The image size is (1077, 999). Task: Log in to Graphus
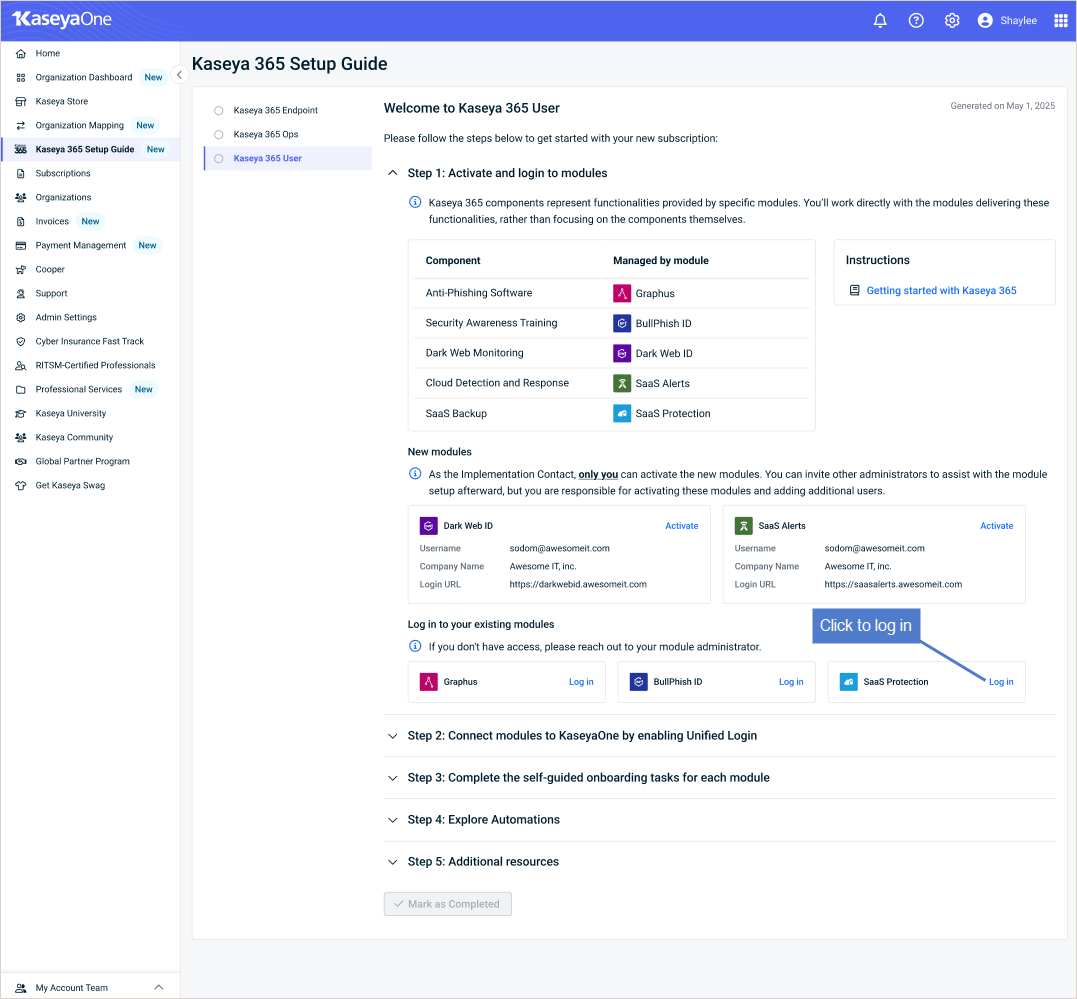[x=581, y=682]
